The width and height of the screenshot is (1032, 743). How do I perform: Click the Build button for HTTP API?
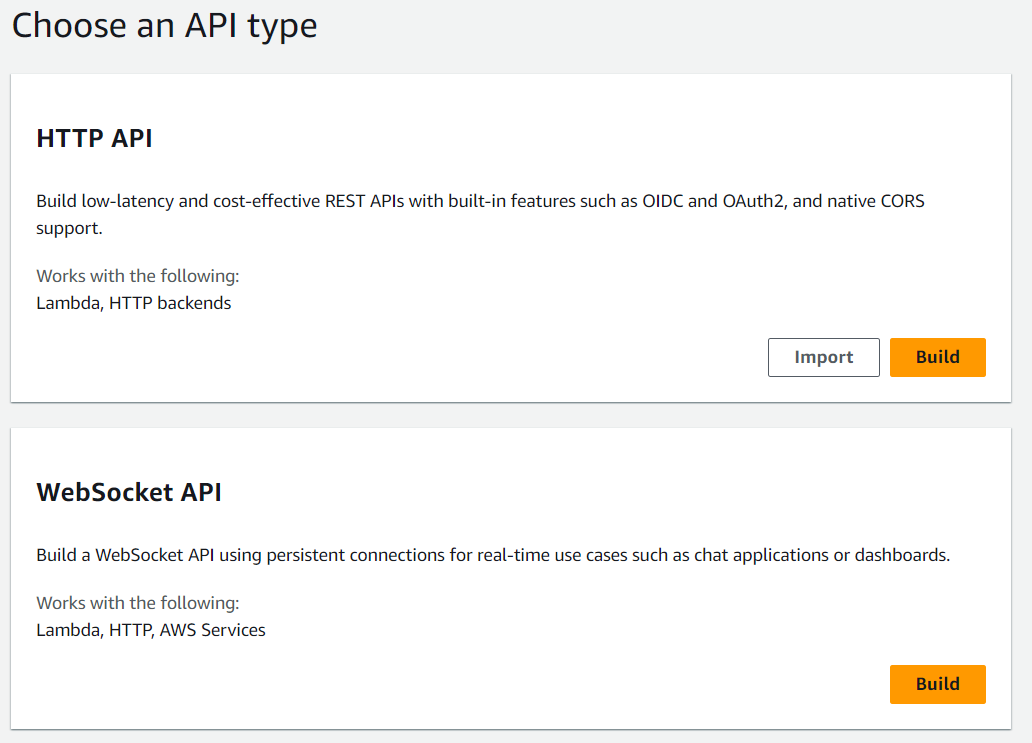937,357
